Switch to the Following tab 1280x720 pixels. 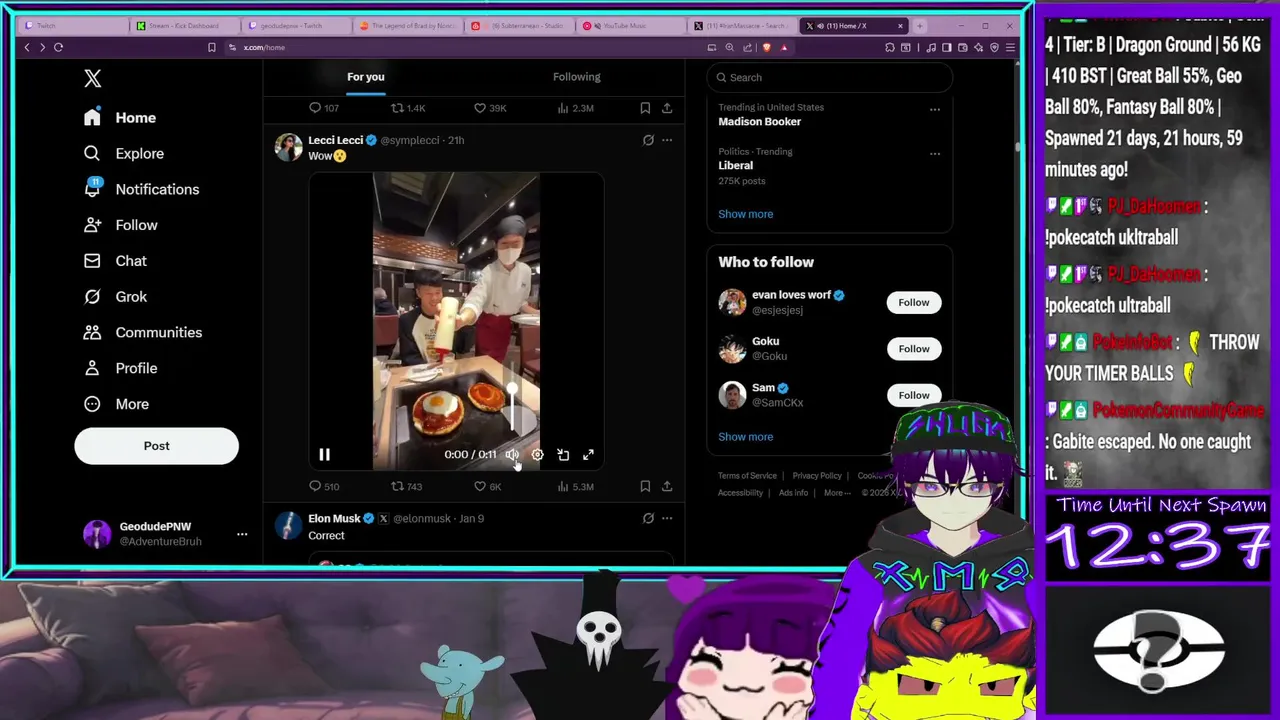(x=576, y=77)
